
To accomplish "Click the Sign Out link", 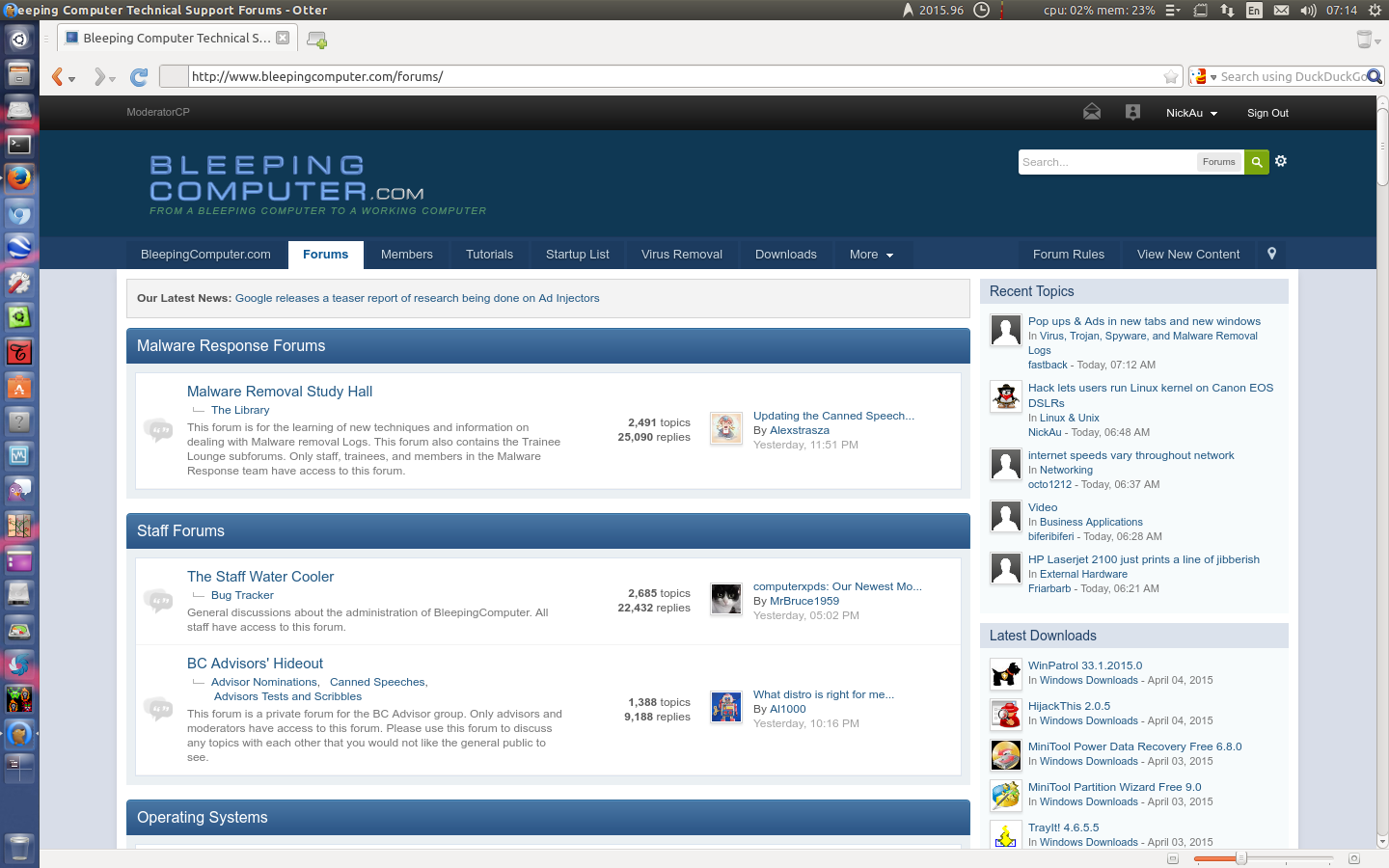I will pyautogui.click(x=1267, y=113).
